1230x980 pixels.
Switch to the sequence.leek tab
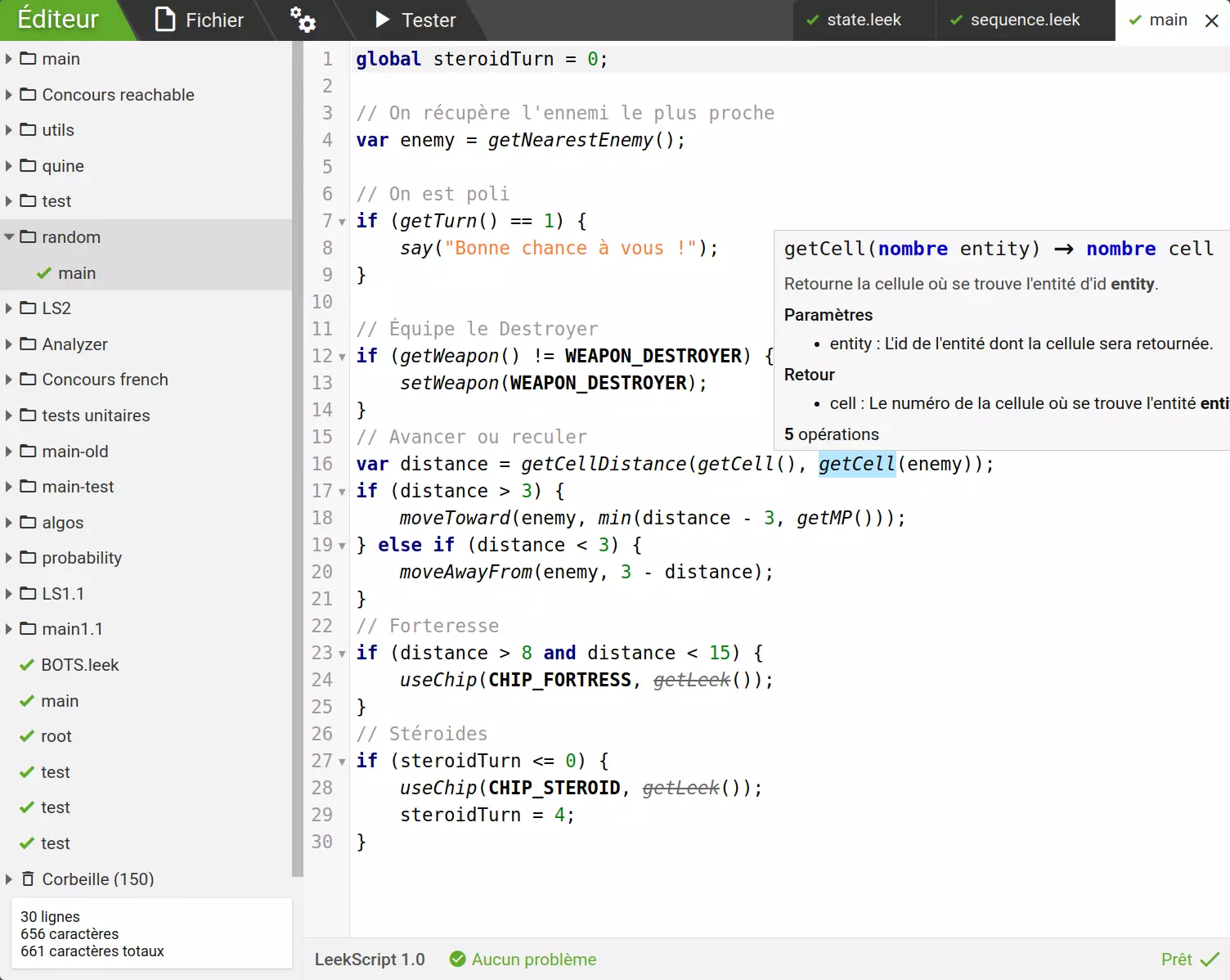pos(1026,20)
